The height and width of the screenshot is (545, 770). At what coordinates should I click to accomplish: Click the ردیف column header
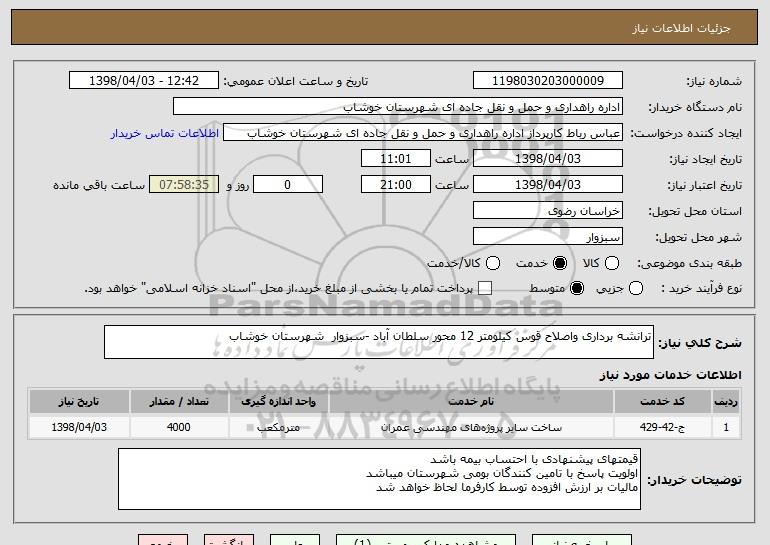726,402
